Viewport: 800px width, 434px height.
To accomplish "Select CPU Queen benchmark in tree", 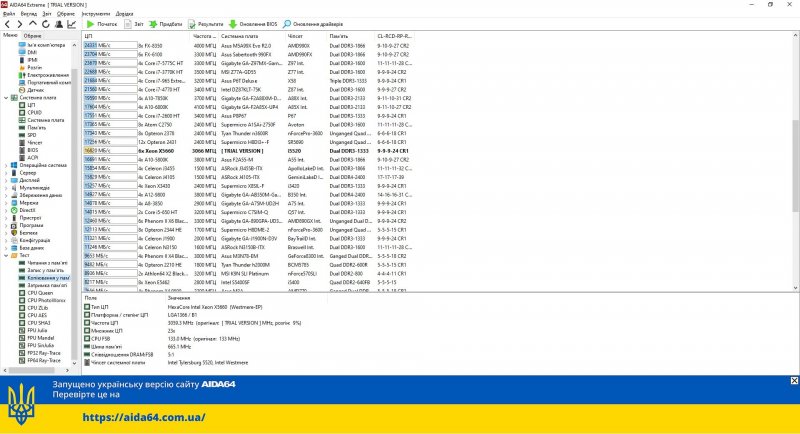I will (41, 293).
